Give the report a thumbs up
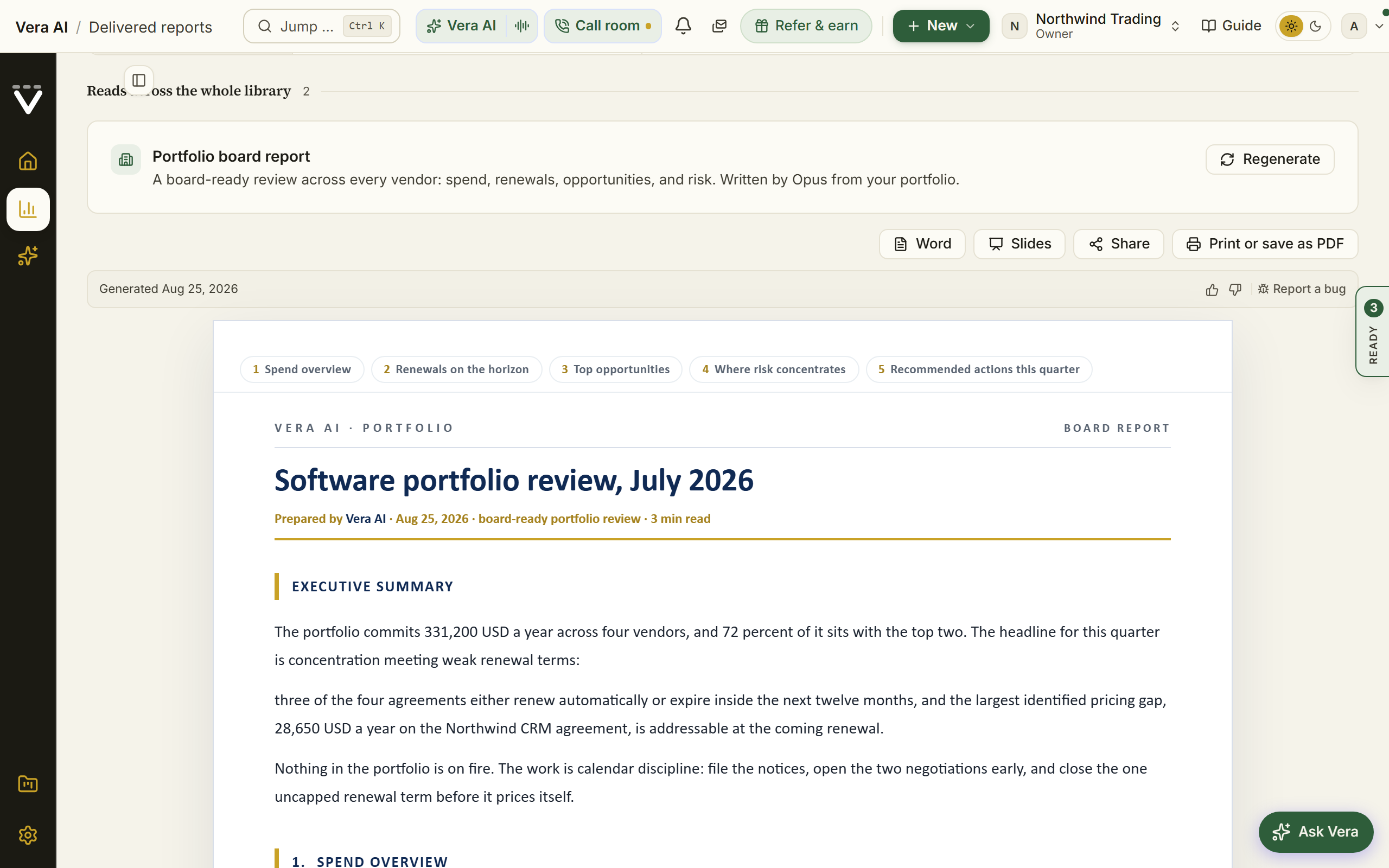The image size is (1389, 868). coord(1212,289)
